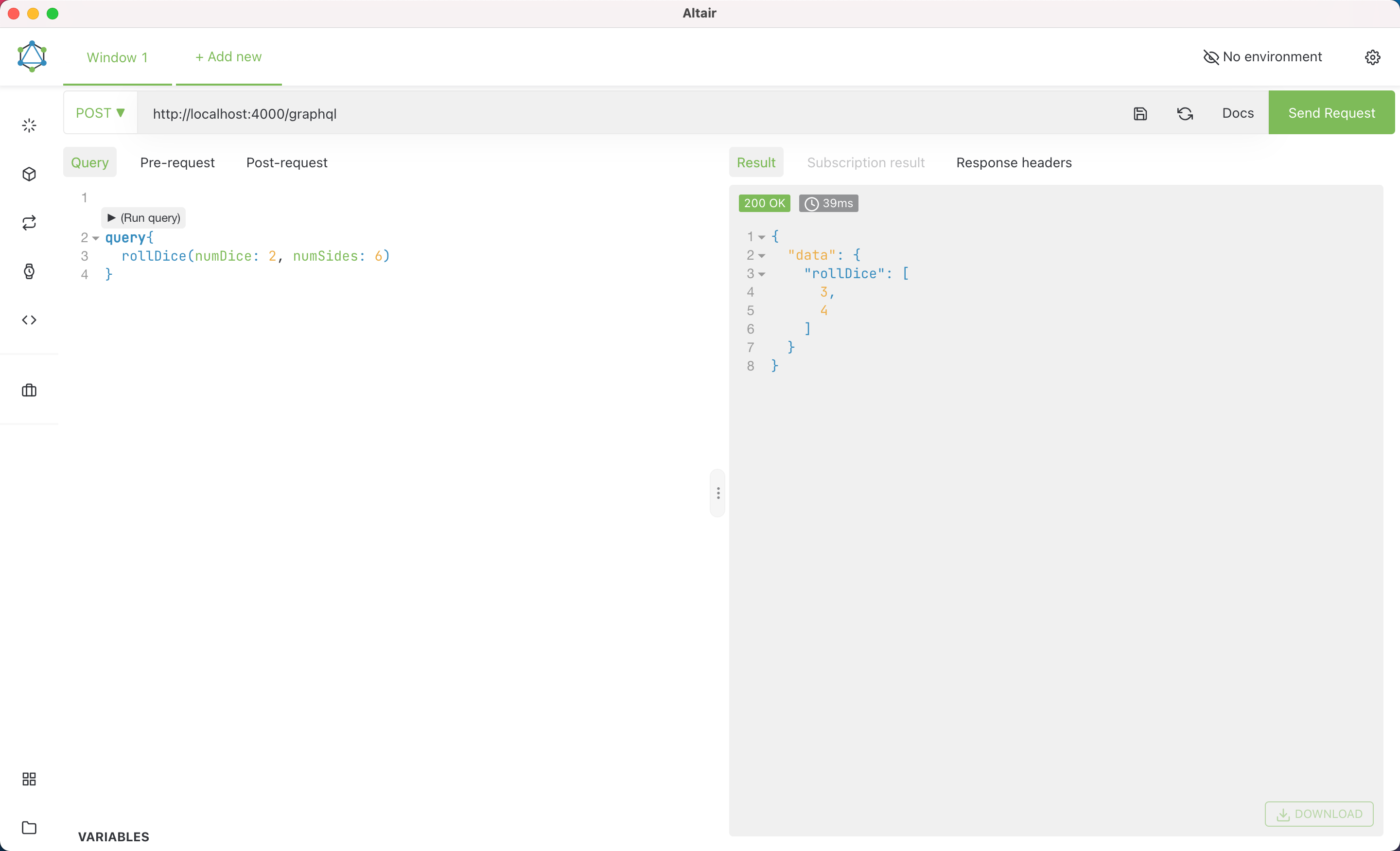Open the collections panel (briefcase icon)
This screenshot has height=851, width=1400.
pyautogui.click(x=29, y=390)
